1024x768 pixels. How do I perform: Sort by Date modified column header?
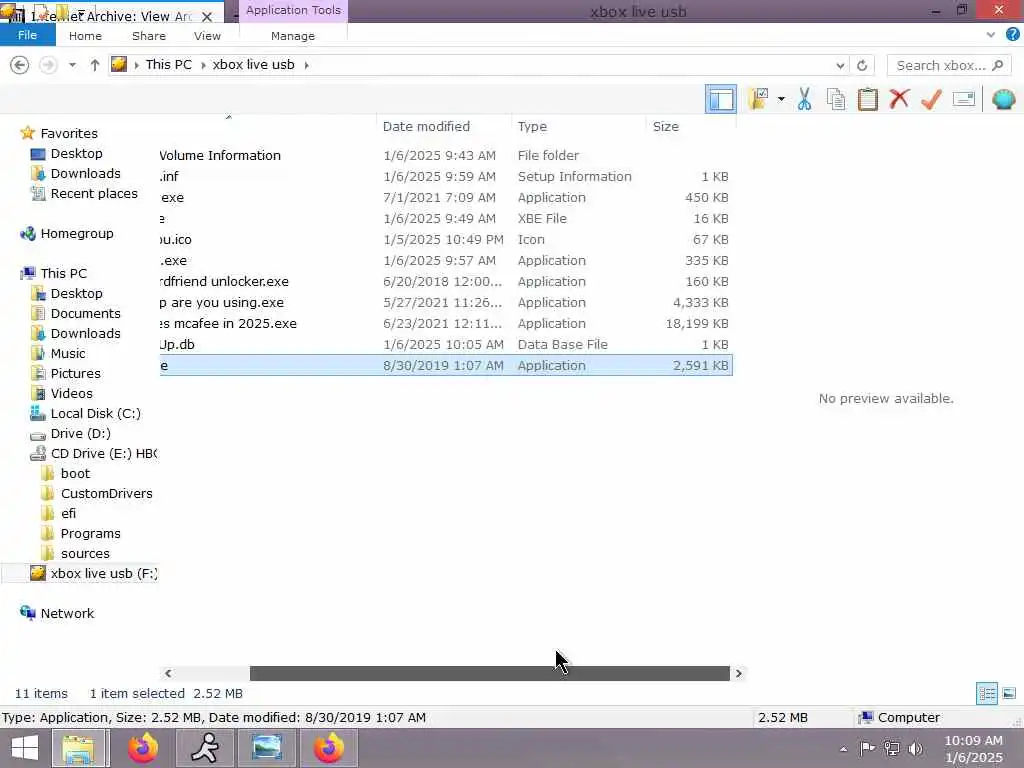pos(443,127)
